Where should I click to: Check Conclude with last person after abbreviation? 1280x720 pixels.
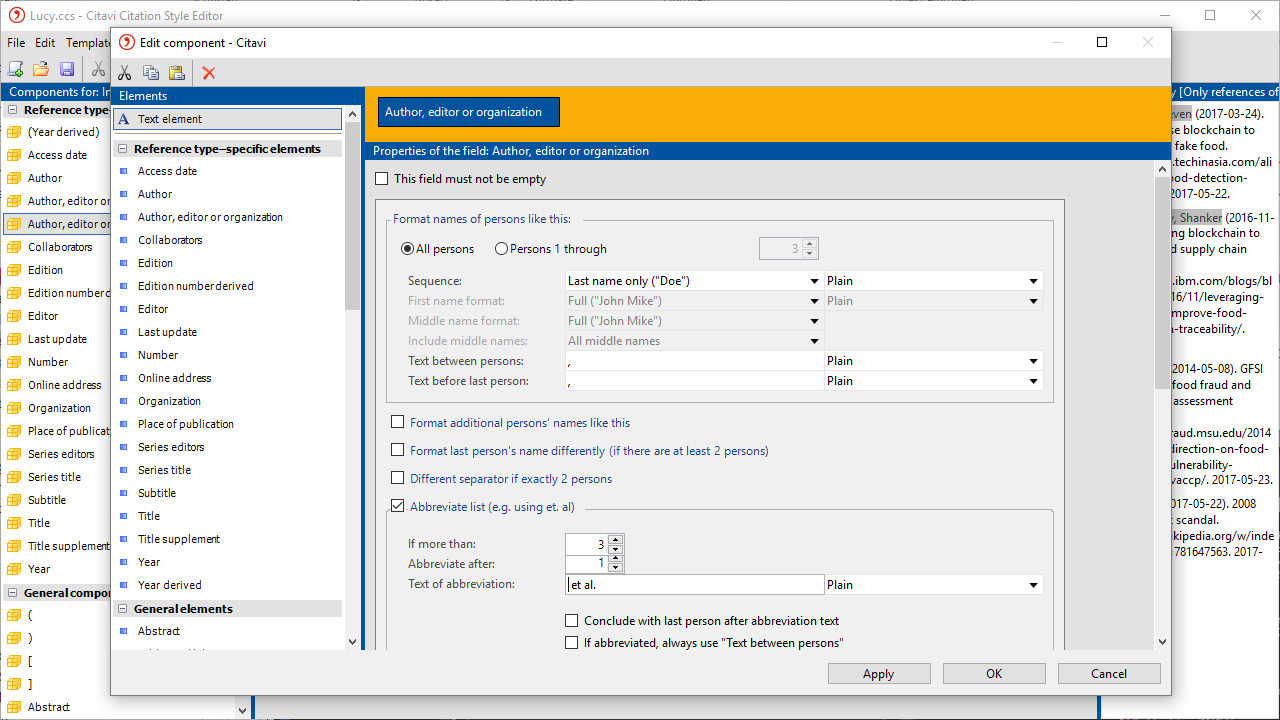click(x=572, y=621)
